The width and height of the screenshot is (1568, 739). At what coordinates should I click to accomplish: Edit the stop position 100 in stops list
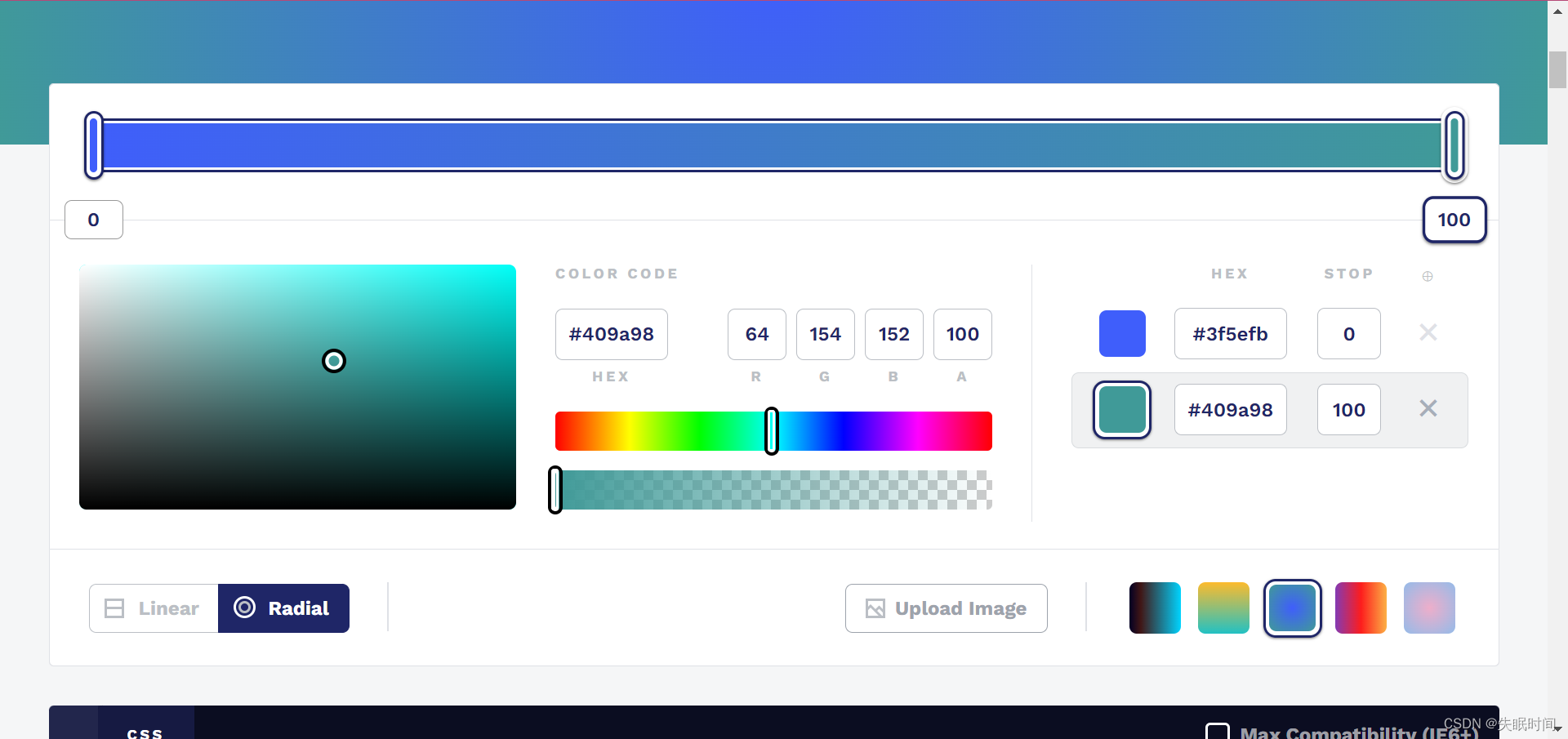point(1349,410)
